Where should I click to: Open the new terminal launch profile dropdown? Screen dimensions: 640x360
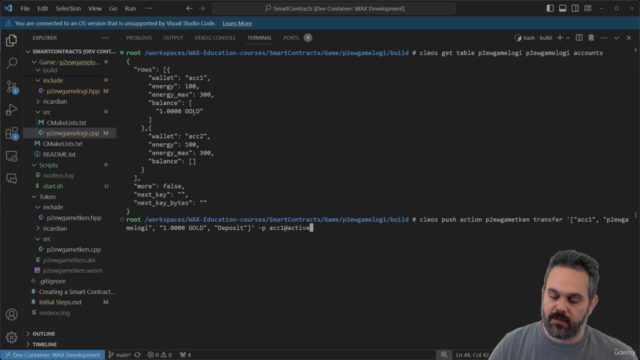568,38
